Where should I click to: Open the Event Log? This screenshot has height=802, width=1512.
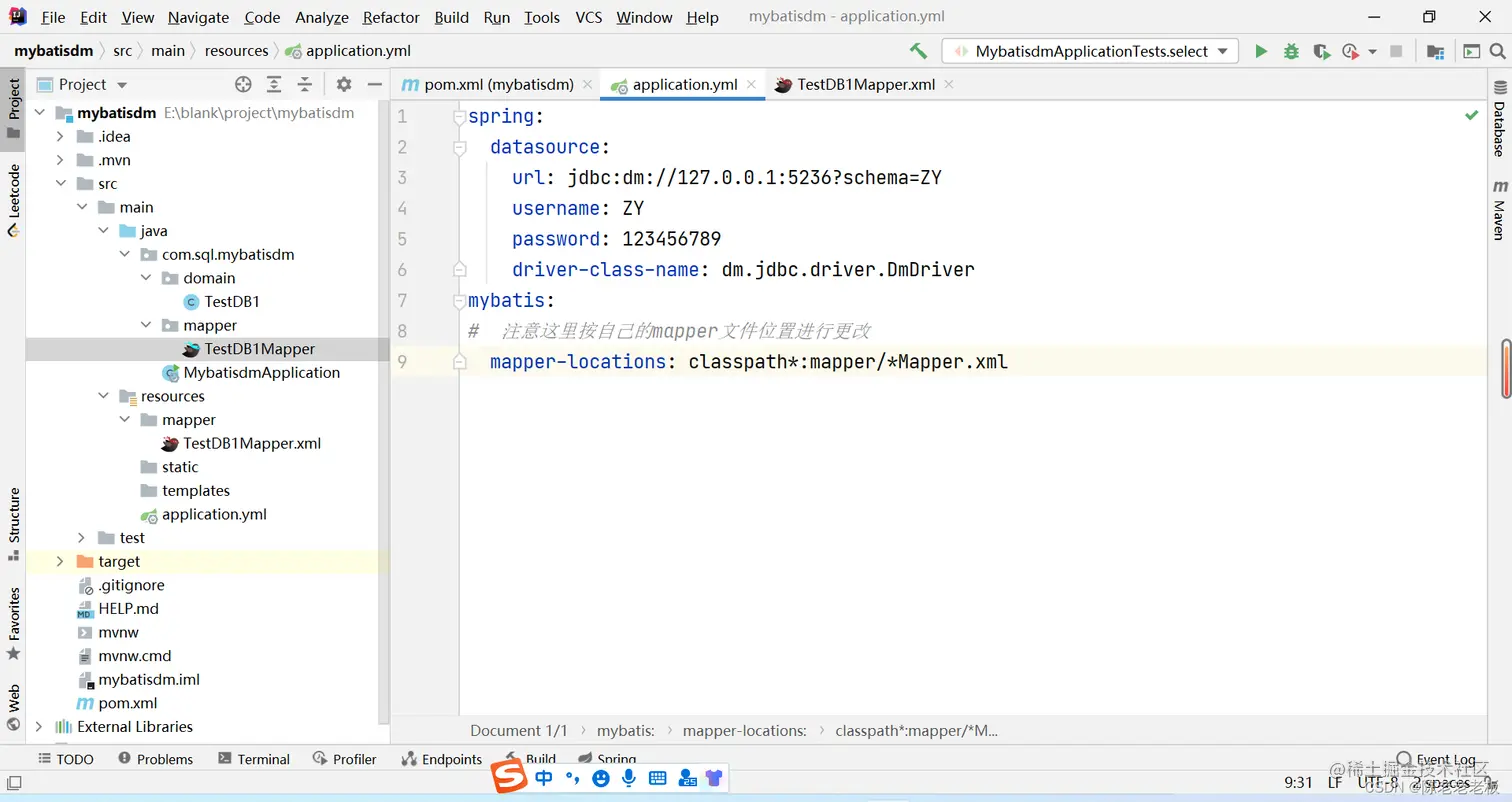point(1436,759)
